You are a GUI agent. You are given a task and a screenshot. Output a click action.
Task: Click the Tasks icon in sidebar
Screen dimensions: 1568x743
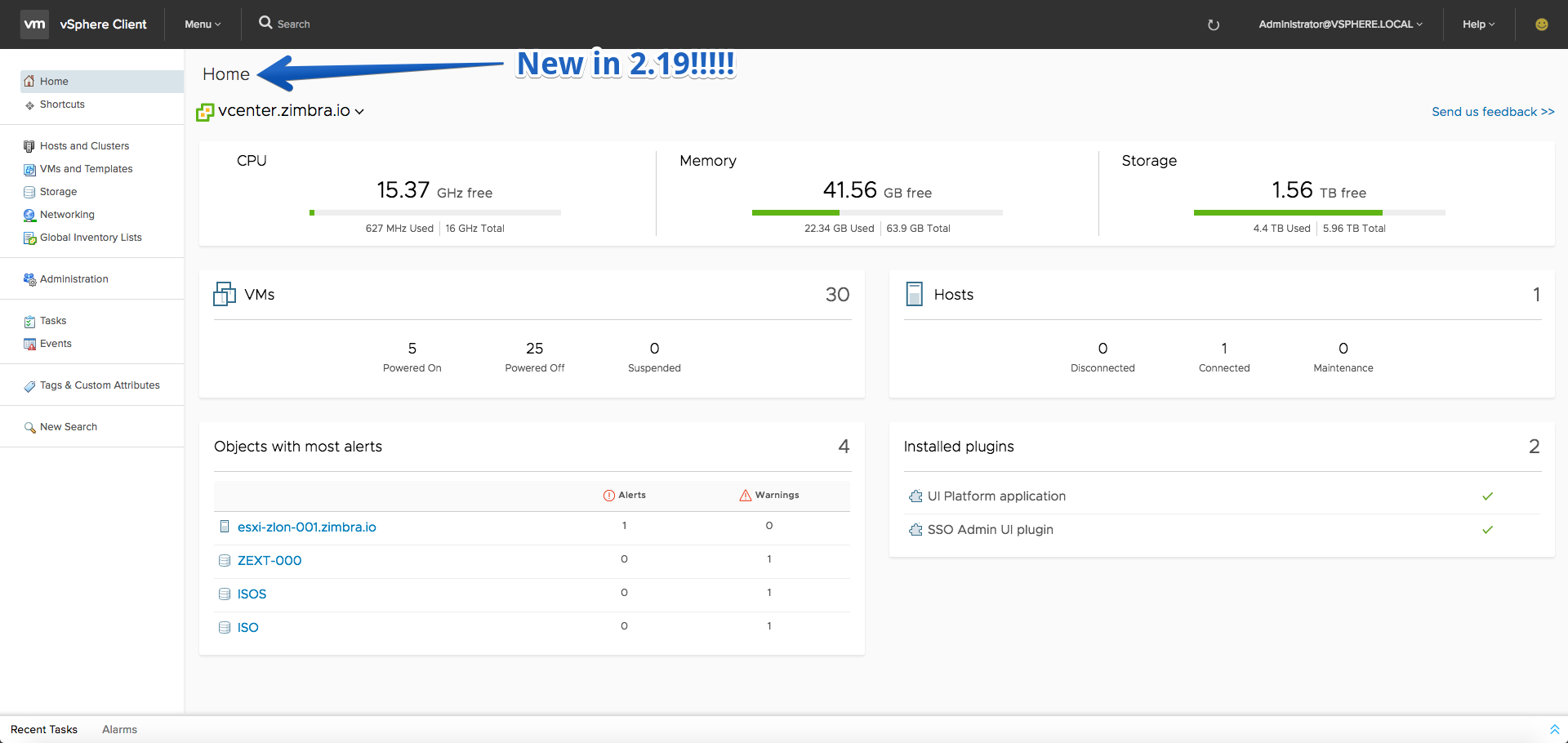tap(29, 321)
